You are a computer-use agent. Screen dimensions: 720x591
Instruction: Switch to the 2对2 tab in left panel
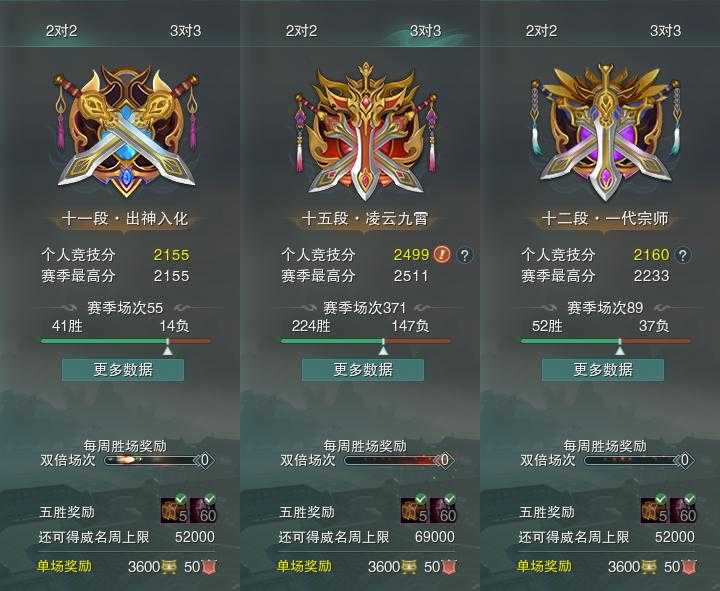point(62,31)
